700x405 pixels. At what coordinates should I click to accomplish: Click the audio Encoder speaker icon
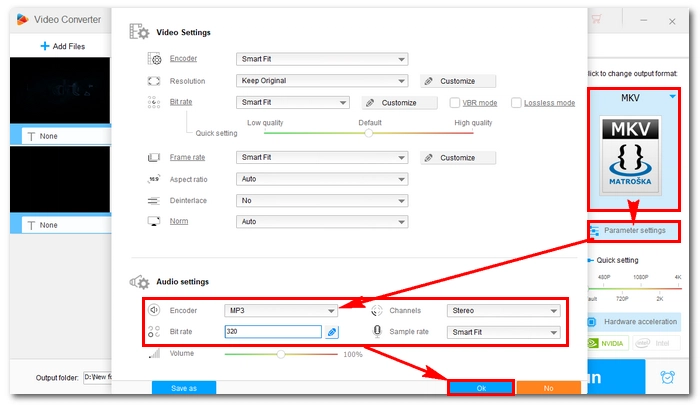[154, 310]
